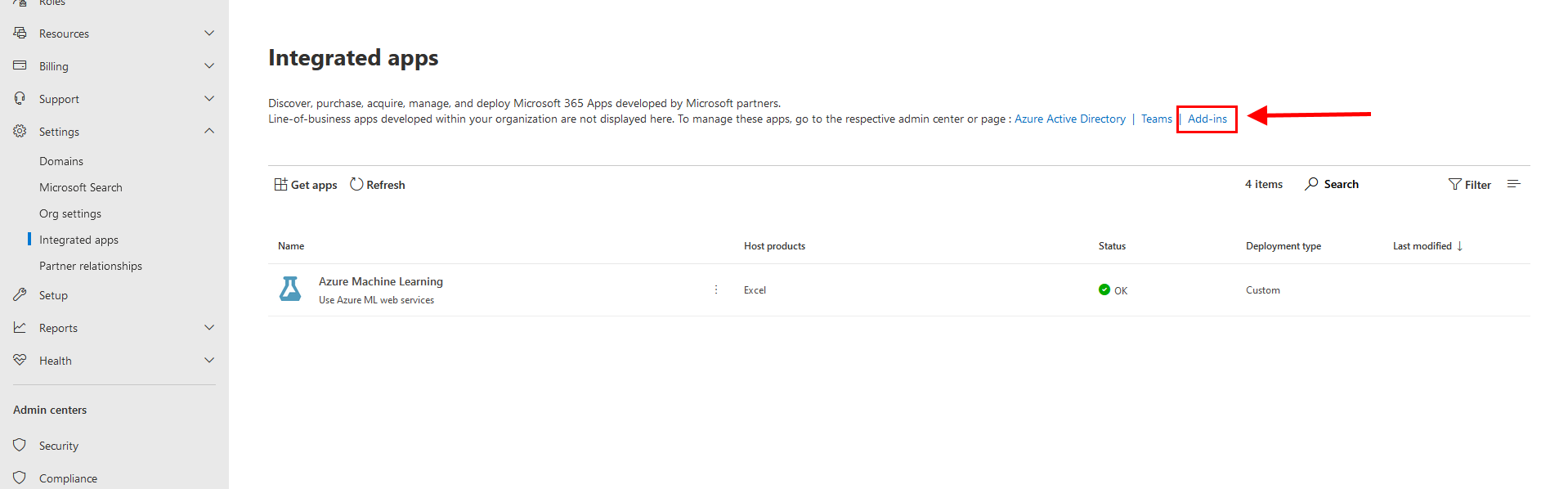The height and width of the screenshot is (489, 1568).
Task: Click the Search magnifier icon
Action: point(1311,184)
